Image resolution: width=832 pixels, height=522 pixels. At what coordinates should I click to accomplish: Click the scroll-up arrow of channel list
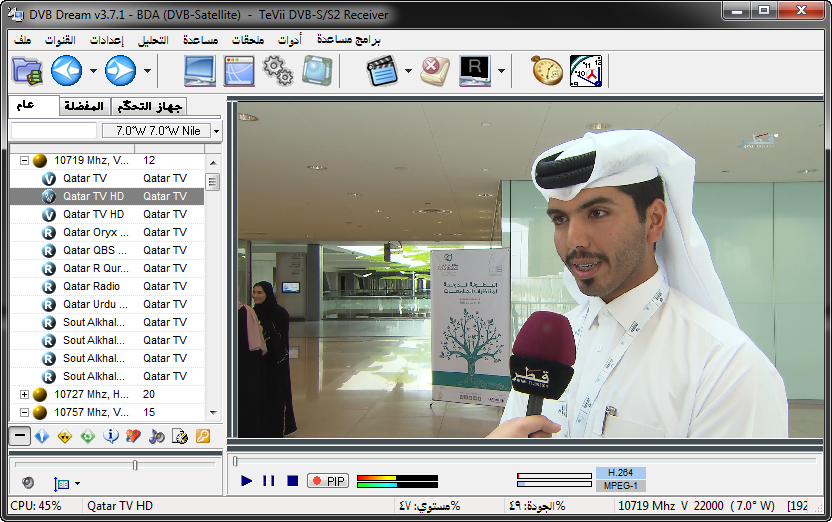tap(213, 163)
